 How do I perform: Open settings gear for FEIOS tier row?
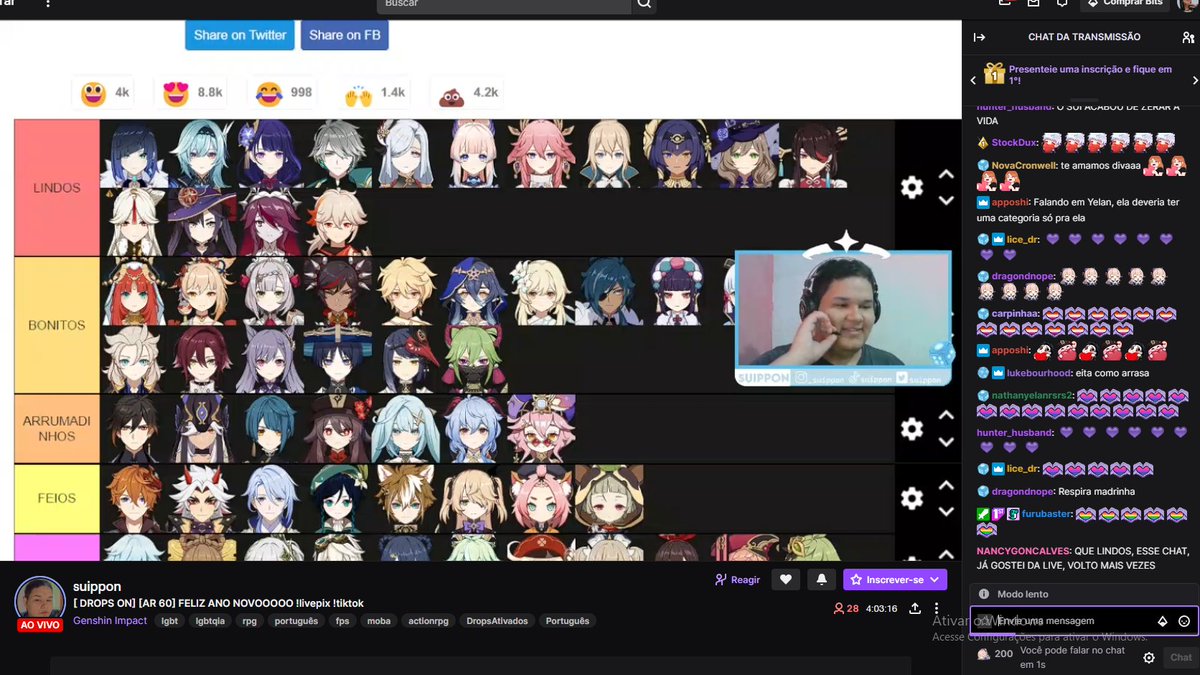pyautogui.click(x=911, y=498)
